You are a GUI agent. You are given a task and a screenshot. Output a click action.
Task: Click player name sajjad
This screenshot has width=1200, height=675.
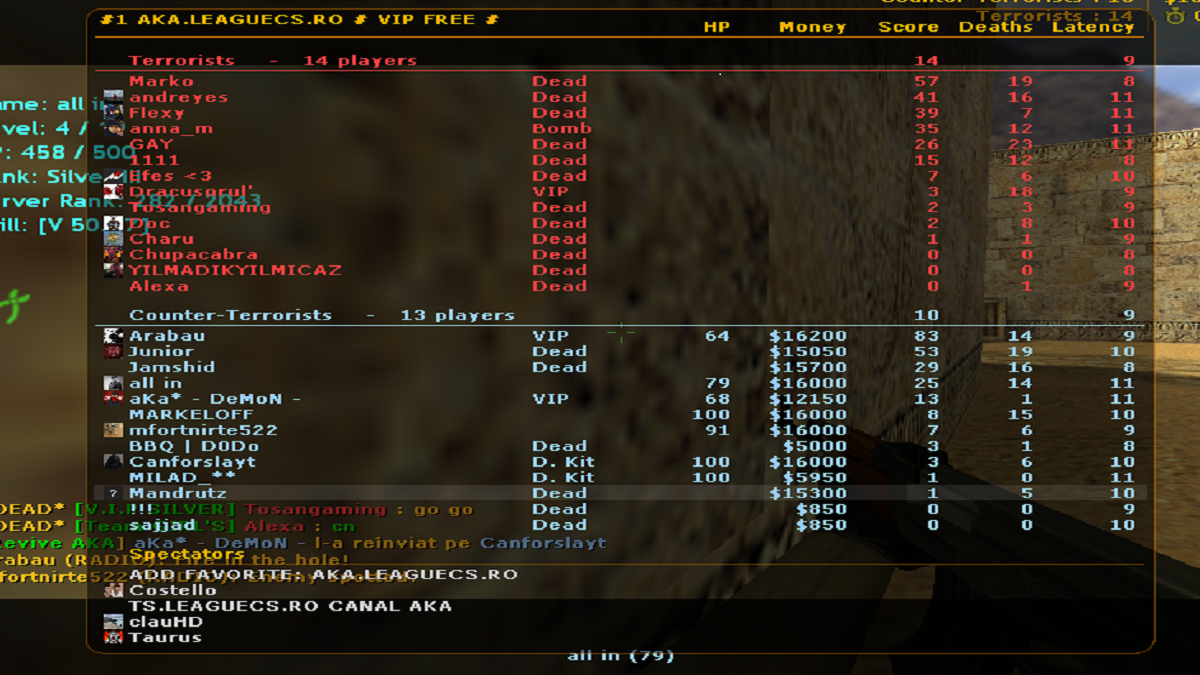(x=162, y=525)
